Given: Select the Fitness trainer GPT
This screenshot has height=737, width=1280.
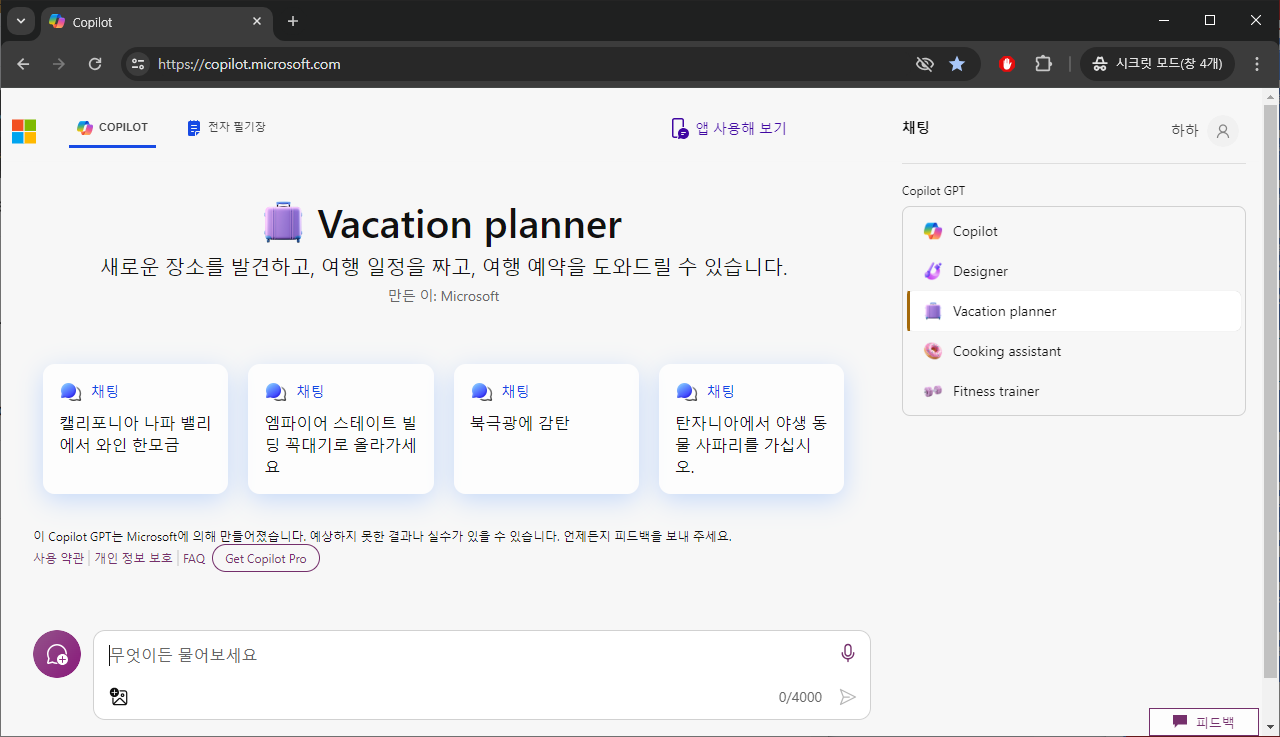Looking at the screenshot, I should pos(1073,391).
